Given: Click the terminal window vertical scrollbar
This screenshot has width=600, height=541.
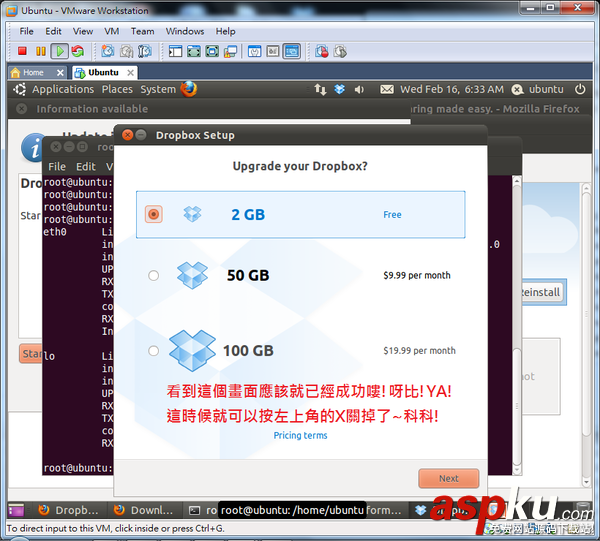Looking at the screenshot, I should [x=517, y=325].
